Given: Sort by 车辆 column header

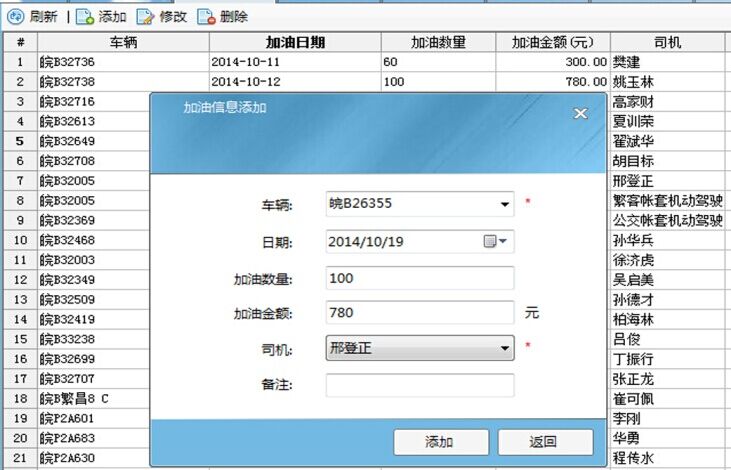Looking at the screenshot, I should tap(123, 43).
